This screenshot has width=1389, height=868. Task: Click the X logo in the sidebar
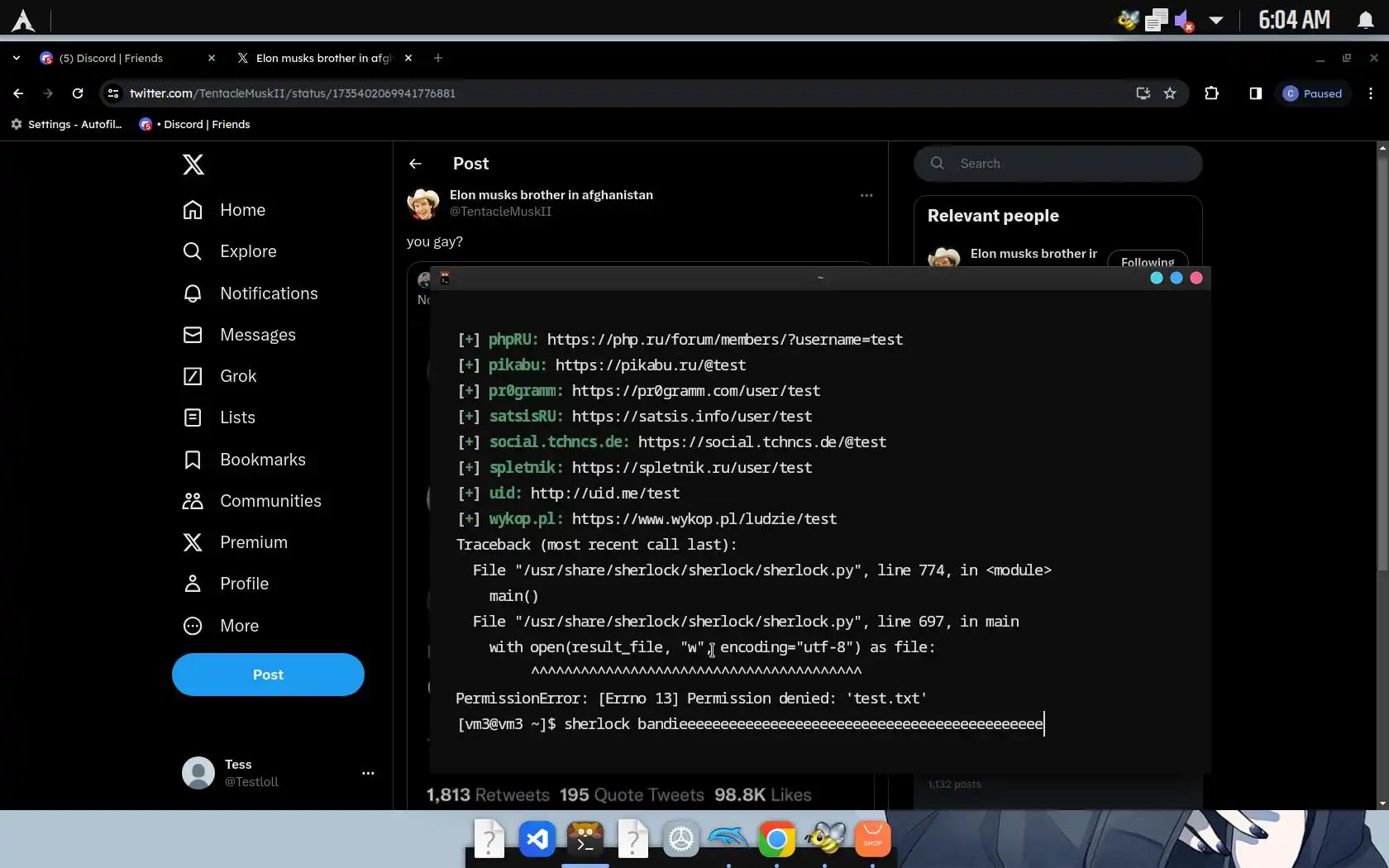[x=193, y=165]
